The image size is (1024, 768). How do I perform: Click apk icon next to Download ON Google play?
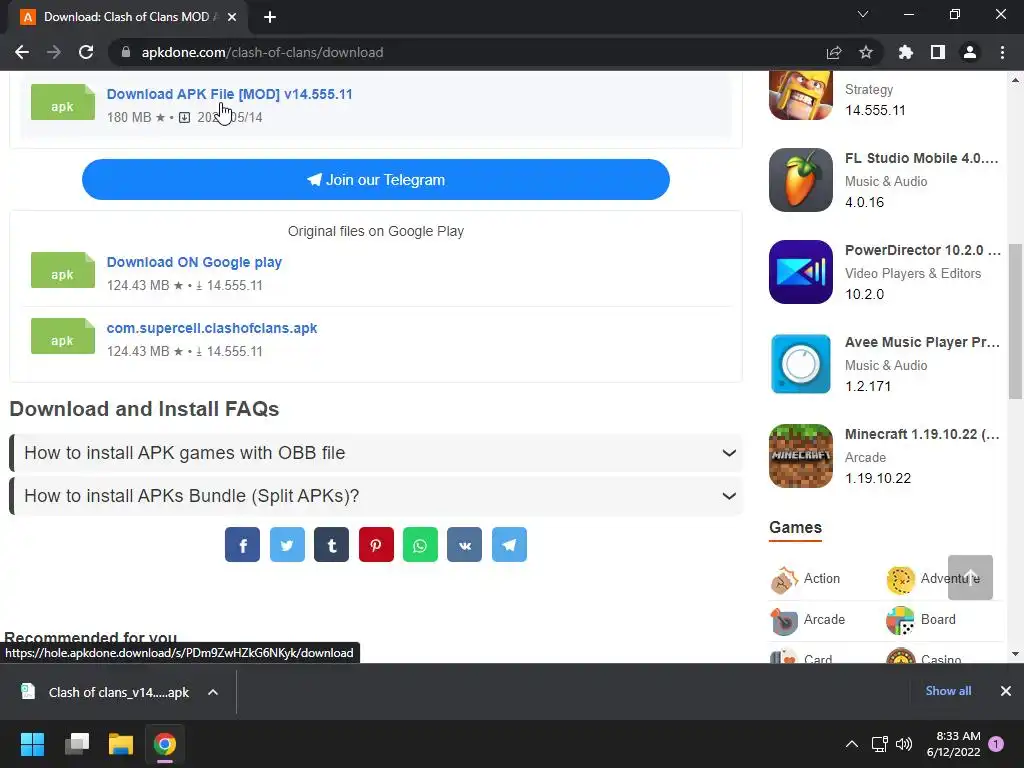click(63, 270)
